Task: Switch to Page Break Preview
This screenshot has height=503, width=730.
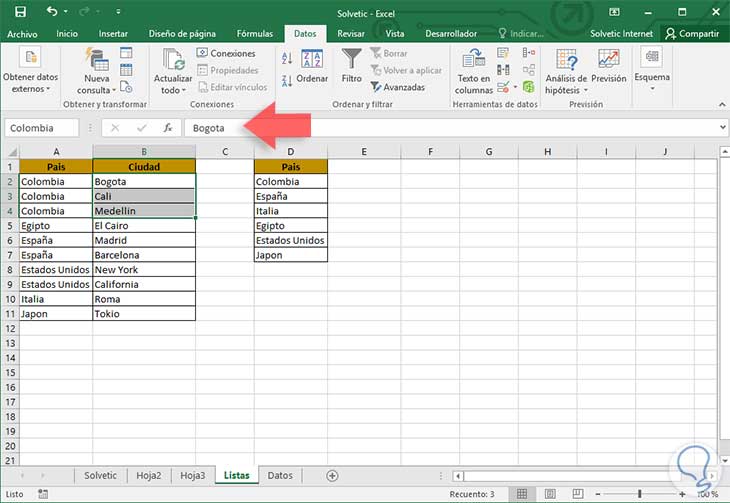Action: coord(578,494)
